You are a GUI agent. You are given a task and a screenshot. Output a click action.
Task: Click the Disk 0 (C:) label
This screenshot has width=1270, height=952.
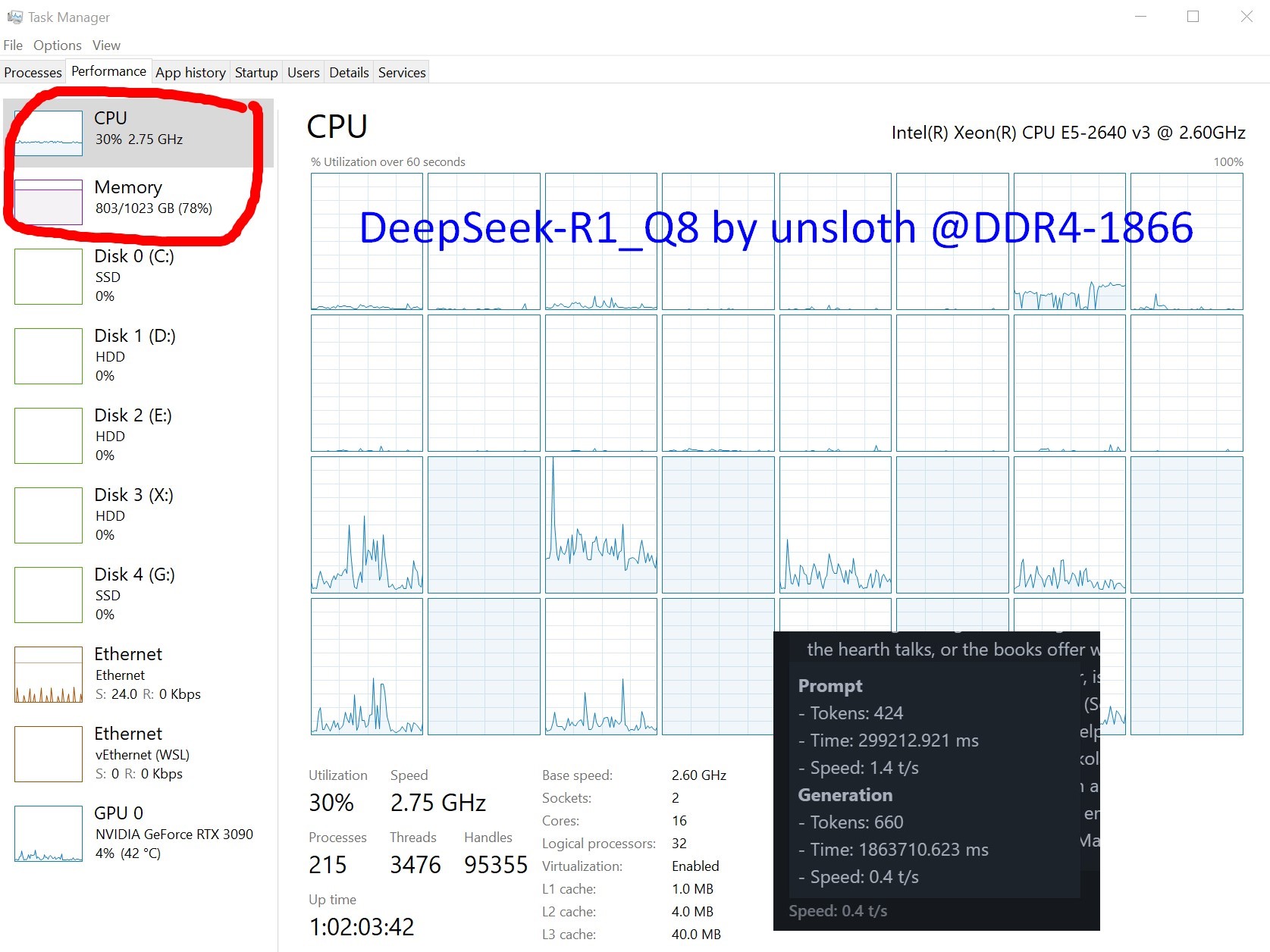click(134, 256)
